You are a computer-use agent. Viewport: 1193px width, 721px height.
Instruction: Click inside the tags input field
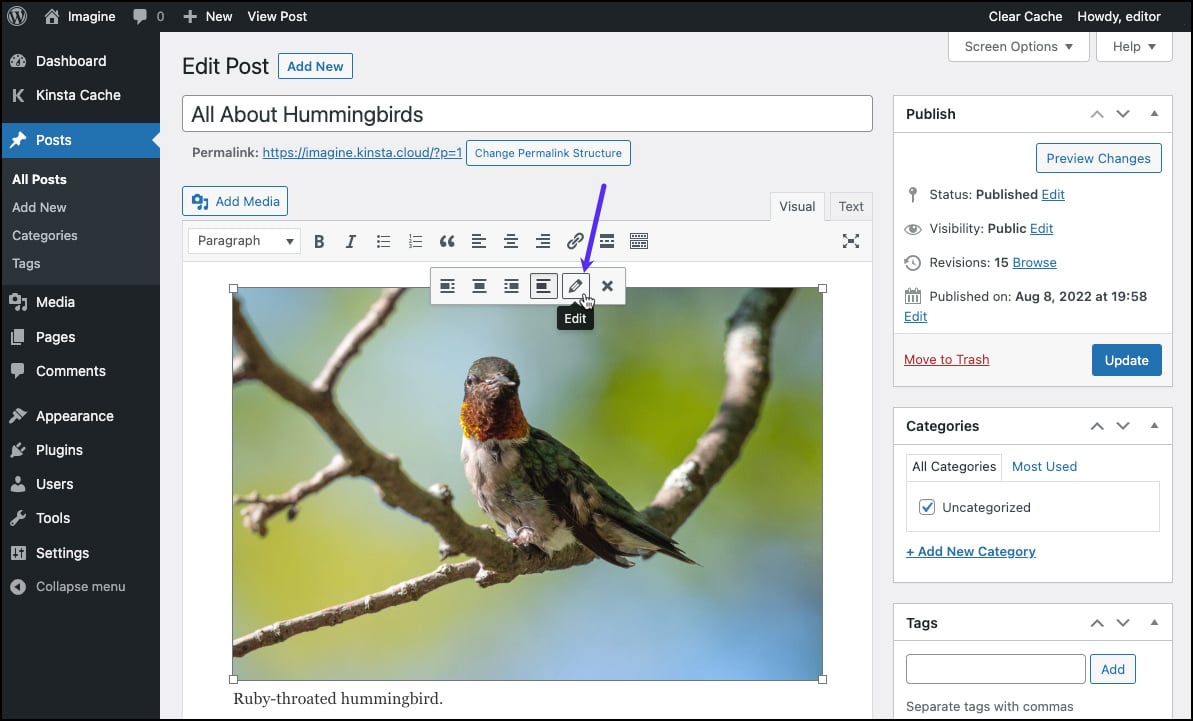[994, 668]
